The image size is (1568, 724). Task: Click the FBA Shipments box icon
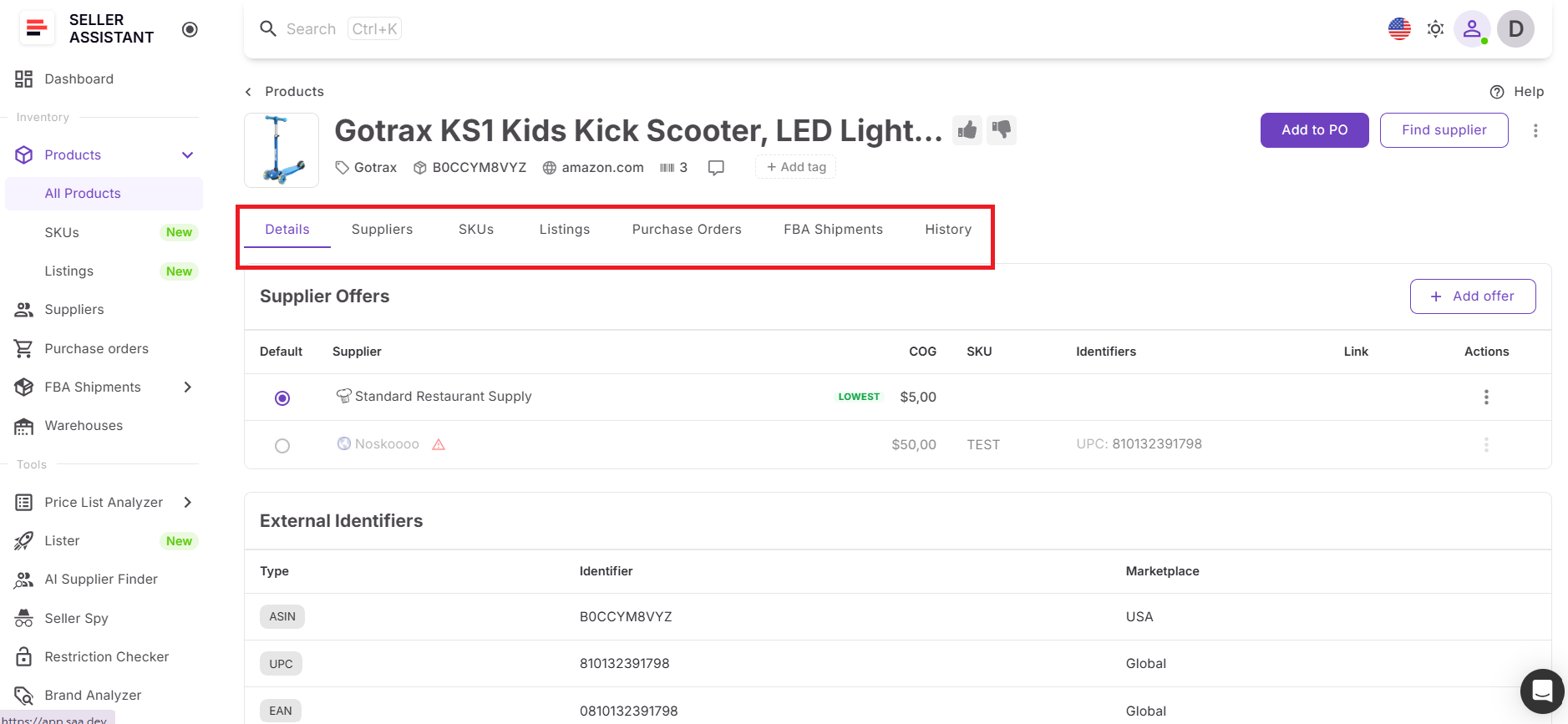coord(24,387)
